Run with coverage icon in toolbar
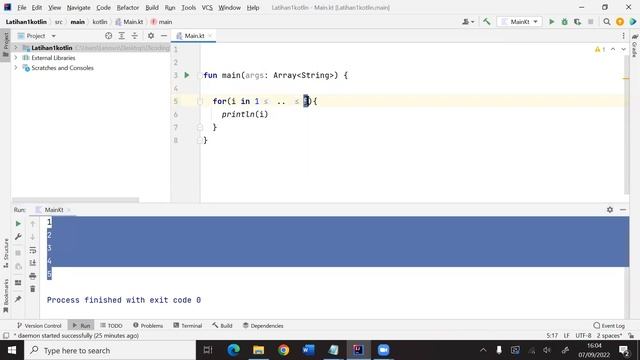 click(578, 22)
